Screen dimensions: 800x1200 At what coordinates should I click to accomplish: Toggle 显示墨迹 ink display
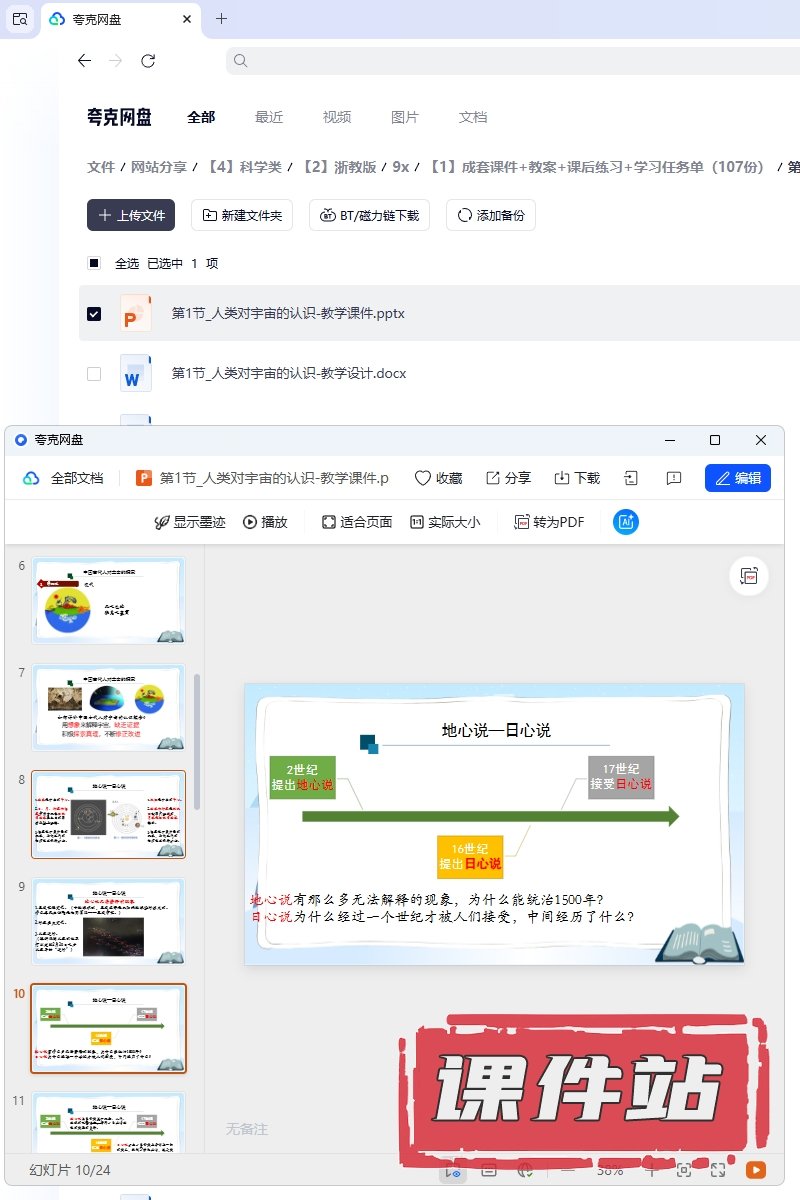189,522
